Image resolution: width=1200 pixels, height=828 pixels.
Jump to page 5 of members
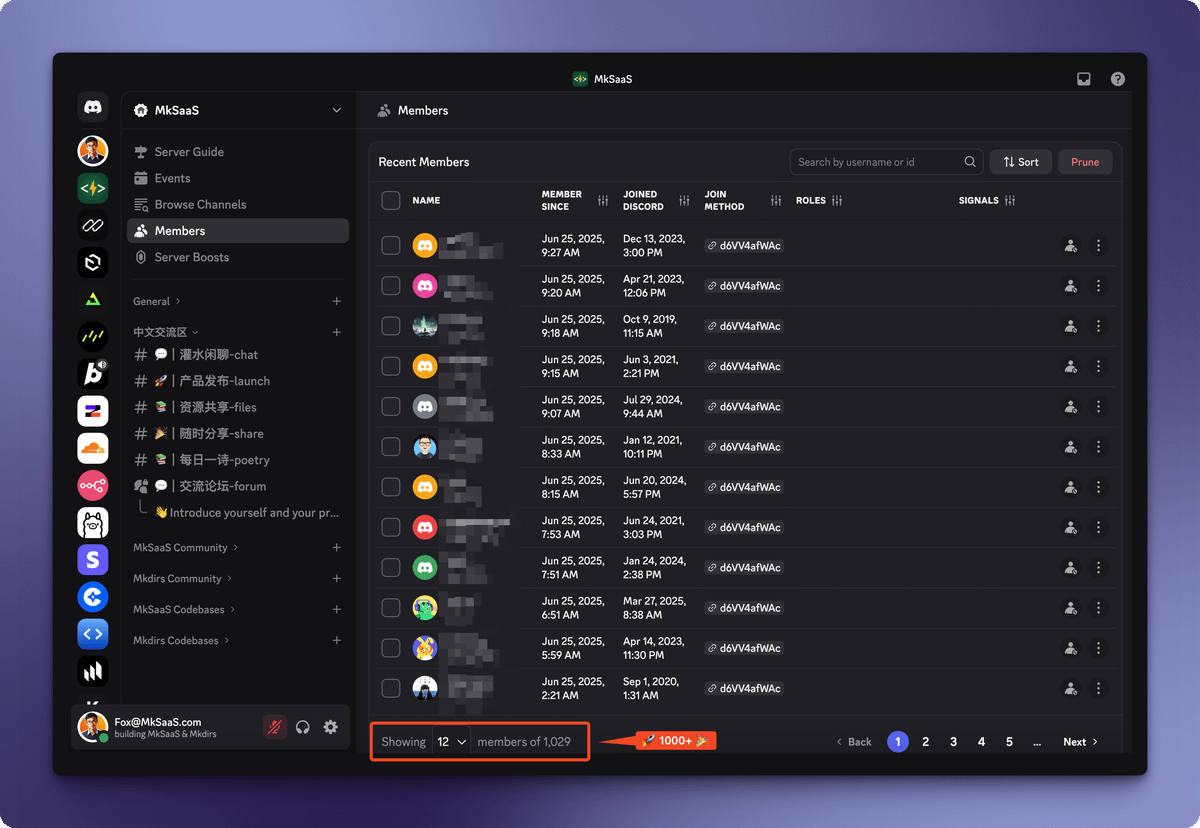[x=1009, y=742]
